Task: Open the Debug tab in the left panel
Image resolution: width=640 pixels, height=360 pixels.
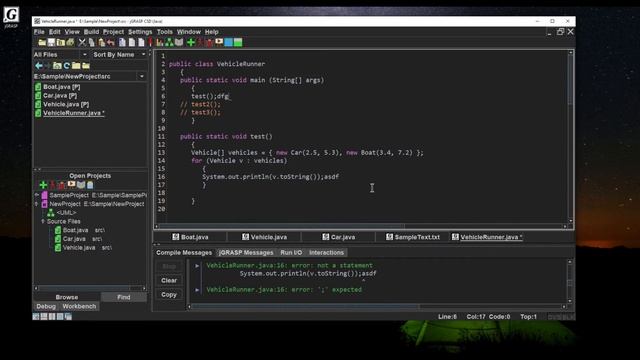Action: pos(46,307)
